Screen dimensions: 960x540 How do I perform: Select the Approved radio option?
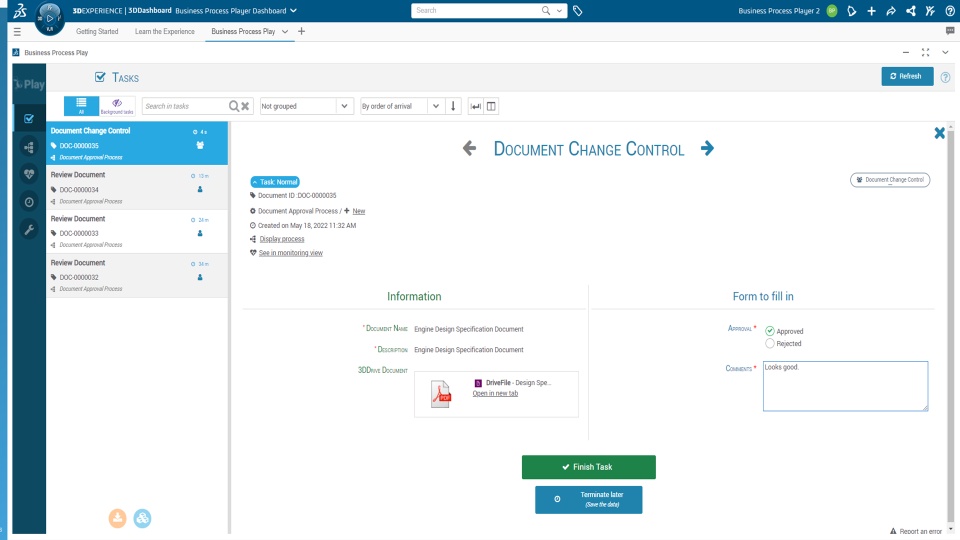pyautogui.click(x=770, y=331)
